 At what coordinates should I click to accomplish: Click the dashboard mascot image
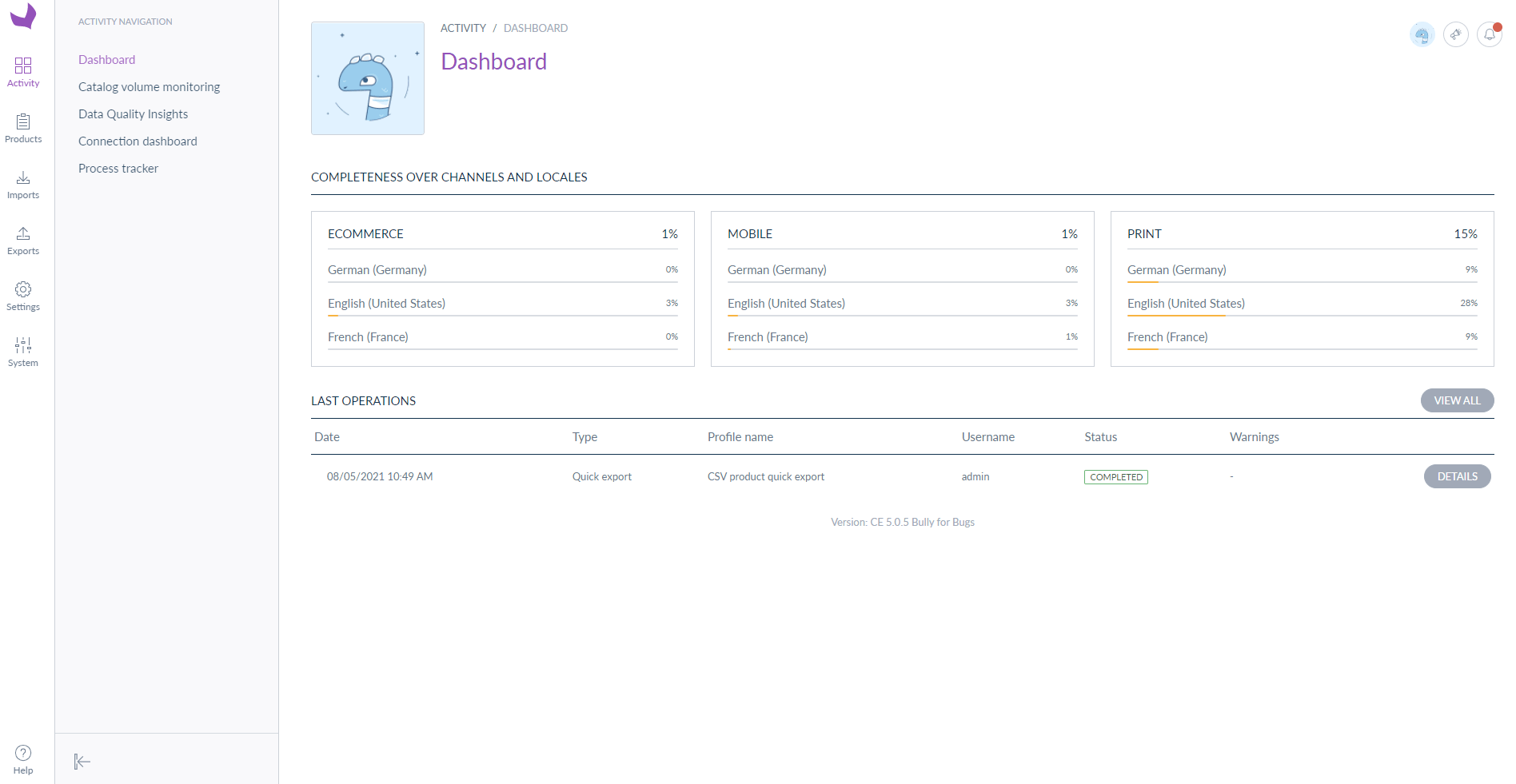tap(368, 78)
